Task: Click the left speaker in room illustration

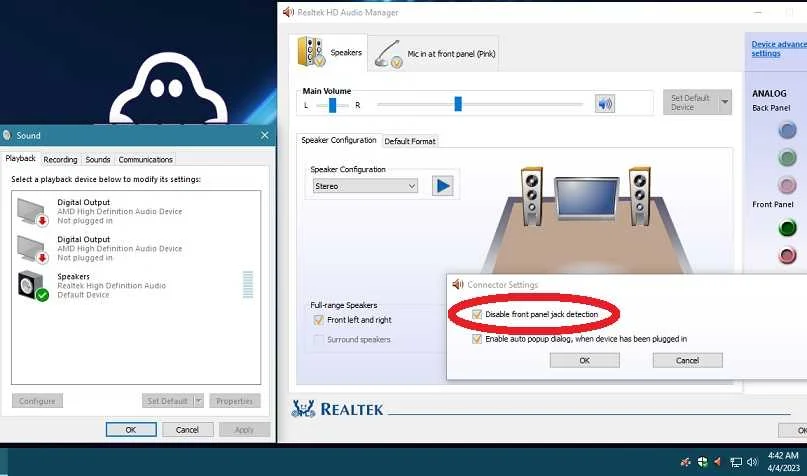Action: coord(532,196)
